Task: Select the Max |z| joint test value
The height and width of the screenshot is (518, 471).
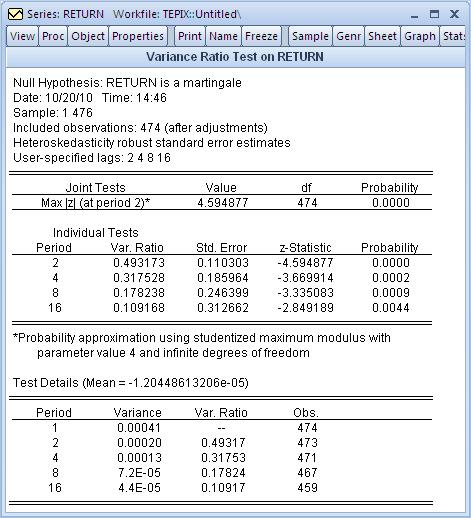Action: pyautogui.click(x=223, y=203)
